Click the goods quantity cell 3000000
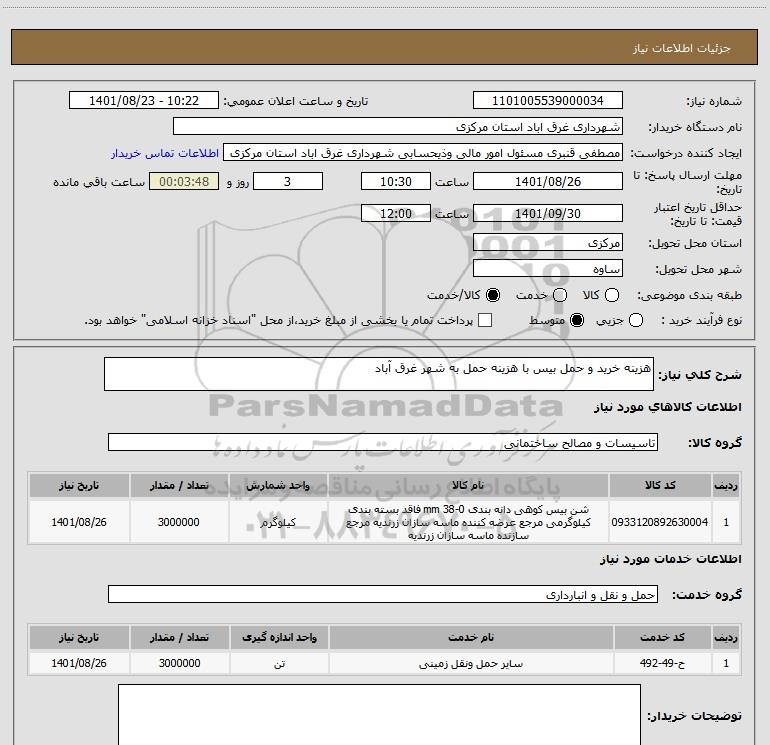This screenshot has width=770, height=745. point(179,522)
